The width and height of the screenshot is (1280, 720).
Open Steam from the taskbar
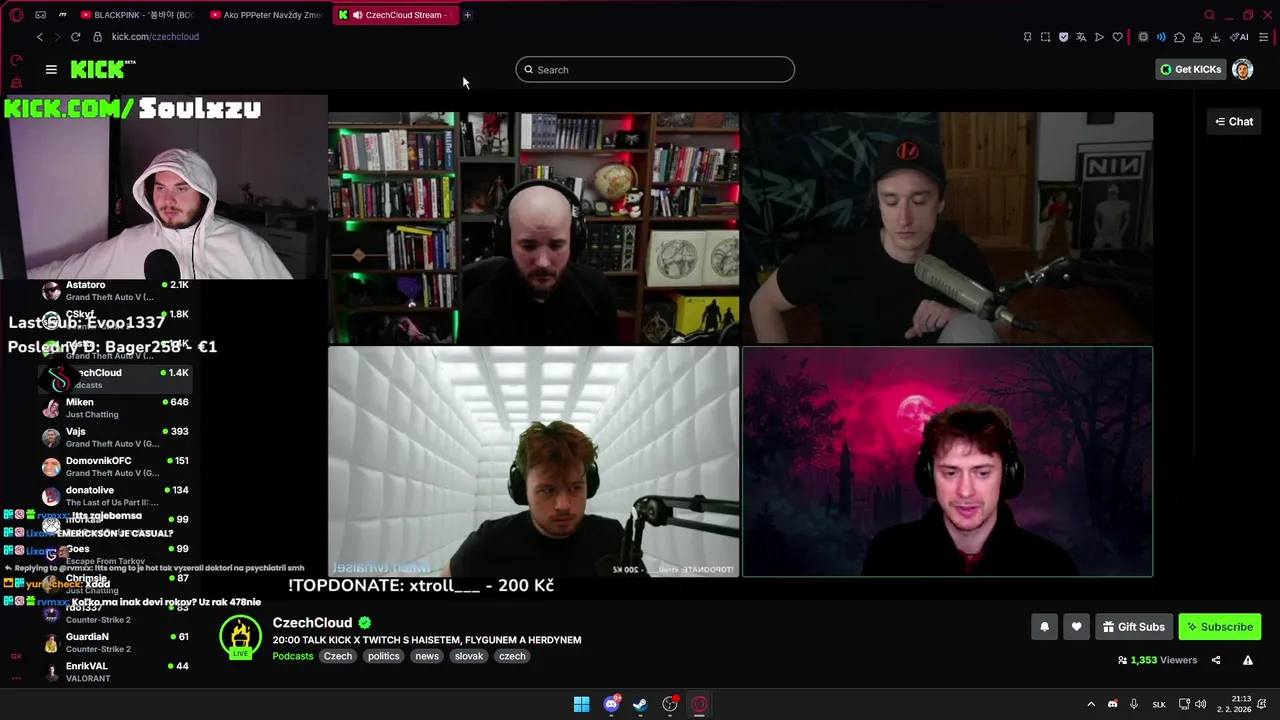point(640,704)
